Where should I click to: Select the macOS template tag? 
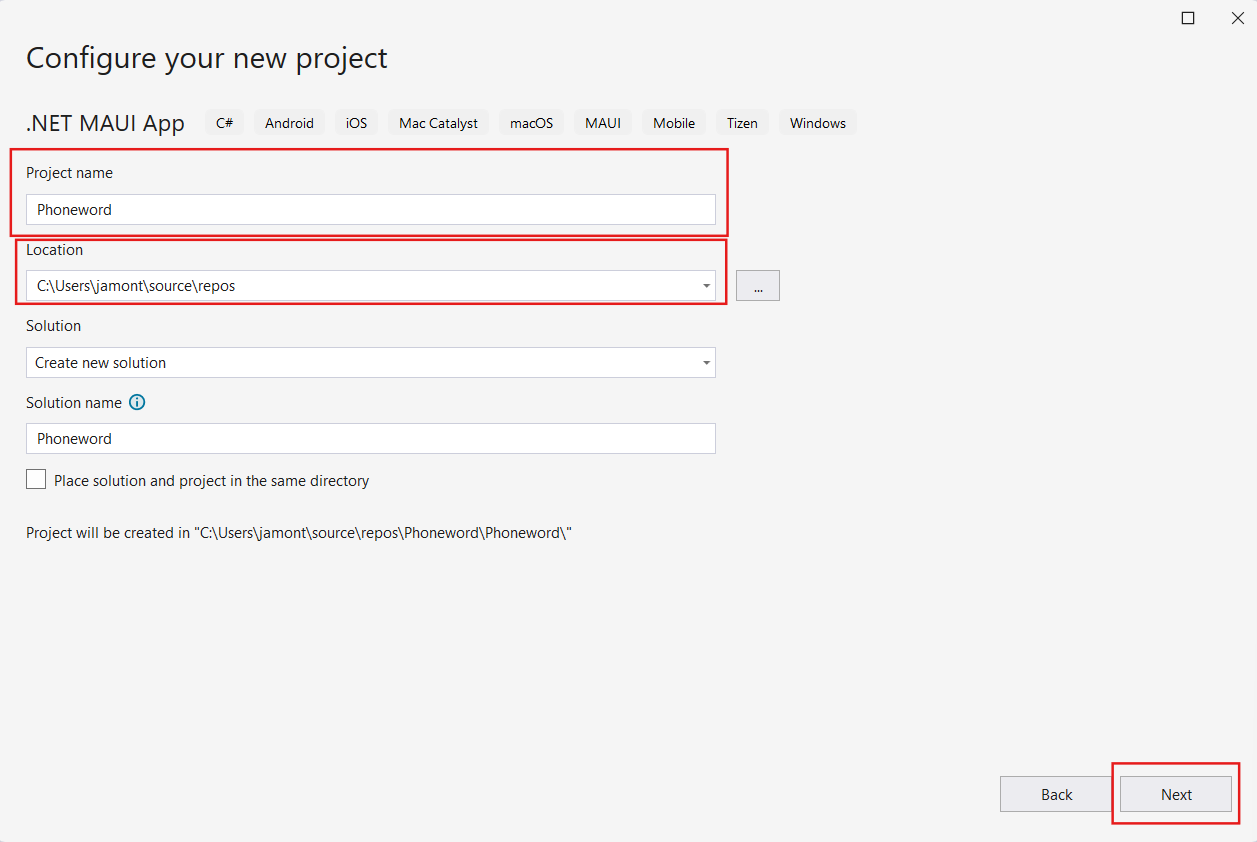point(531,122)
